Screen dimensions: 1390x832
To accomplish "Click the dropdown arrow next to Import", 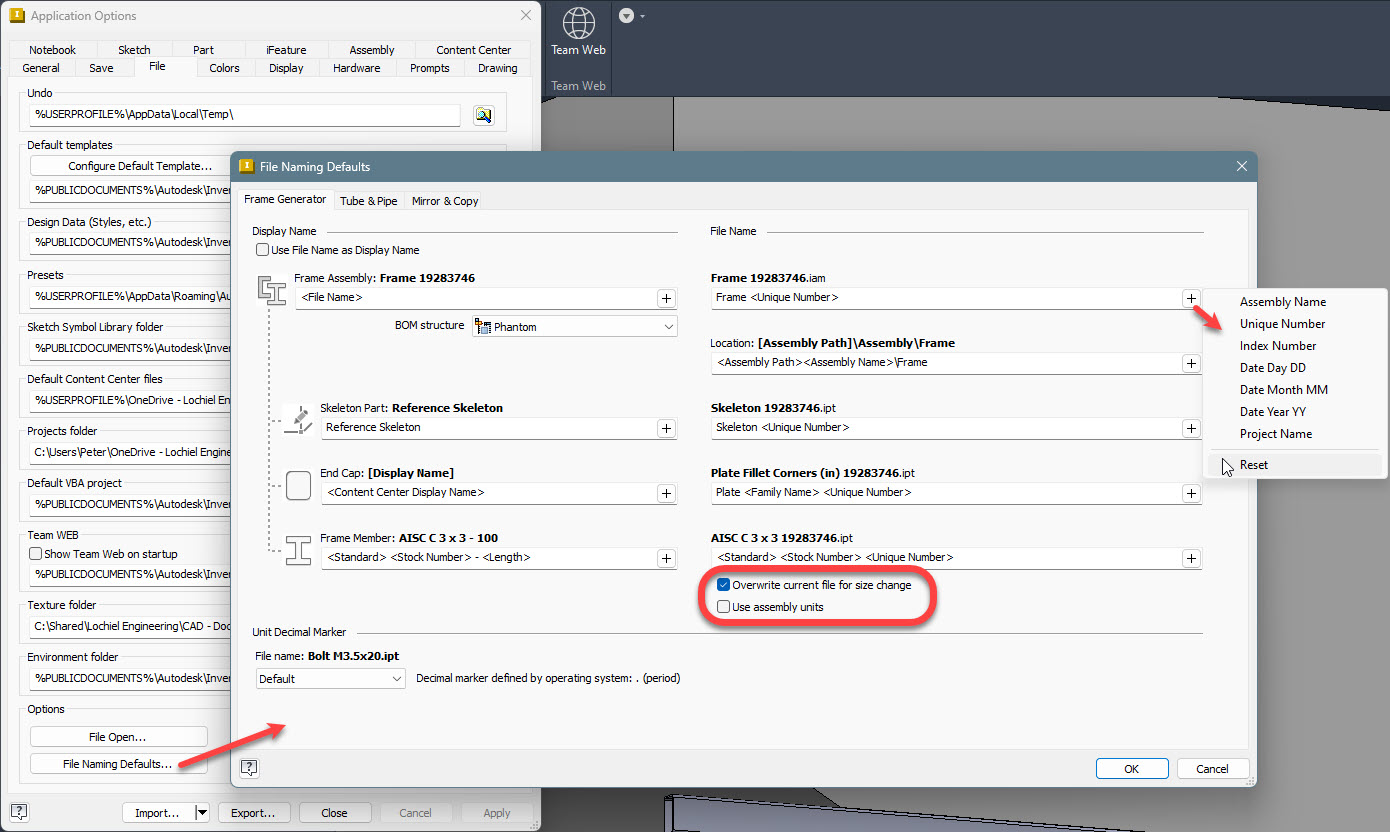I will pos(202,813).
